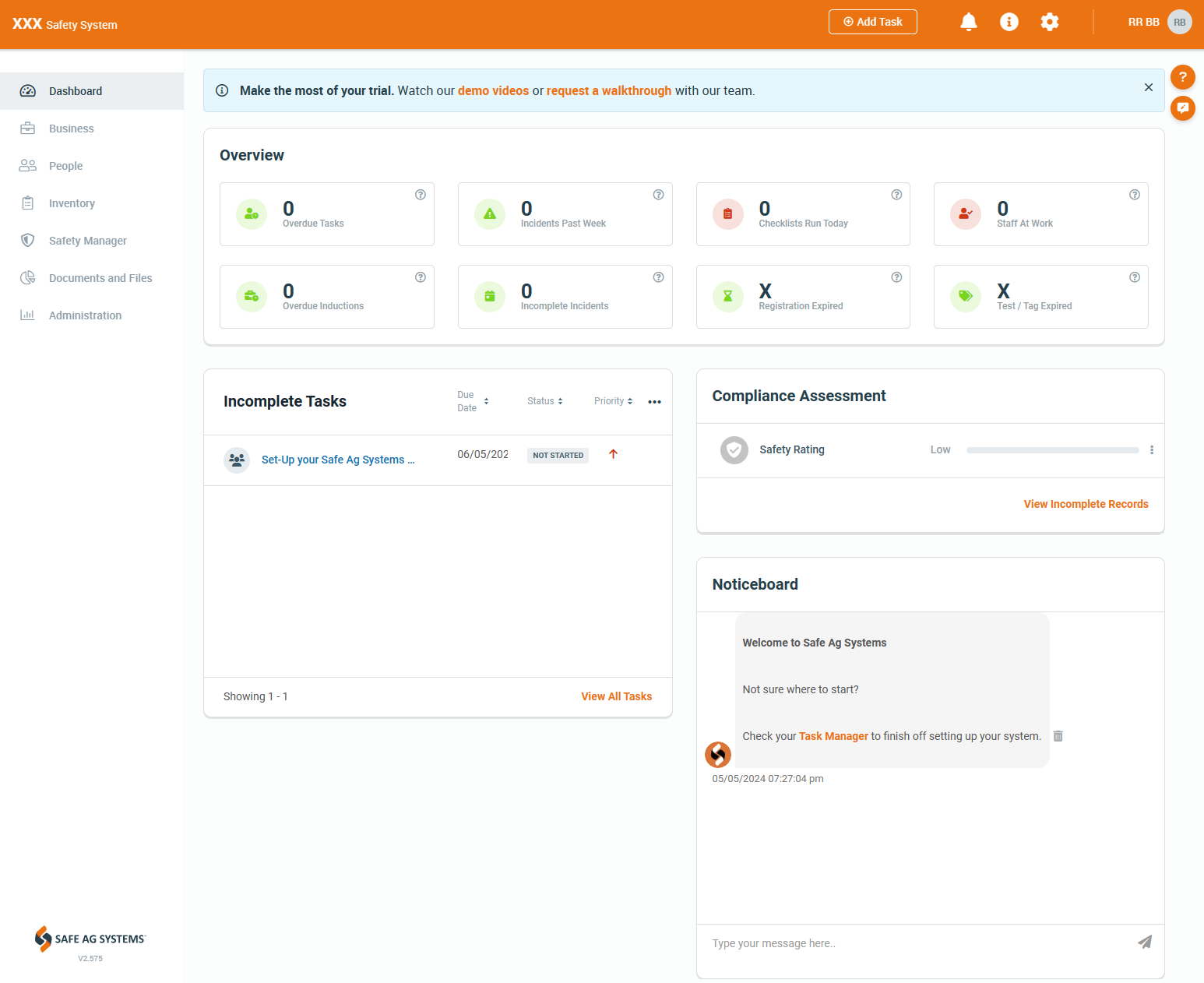This screenshot has height=983, width=1204.
Task: Open the notifications bell icon
Action: coord(968,22)
